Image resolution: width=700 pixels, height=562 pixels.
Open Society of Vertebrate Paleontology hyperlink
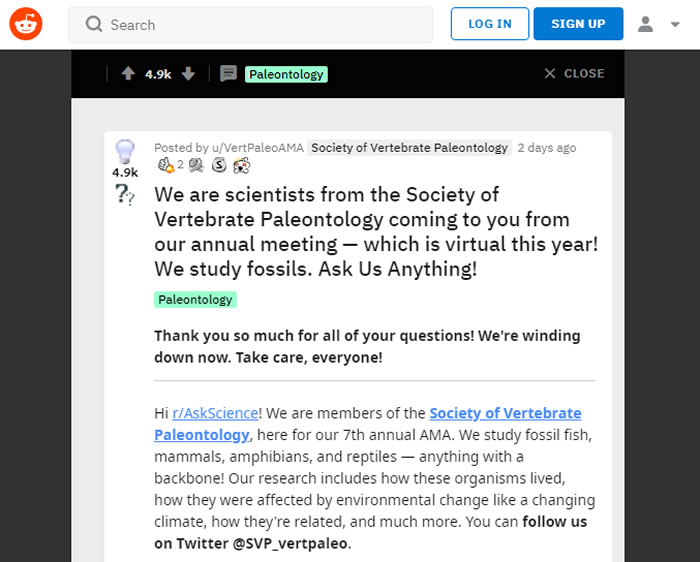click(505, 413)
